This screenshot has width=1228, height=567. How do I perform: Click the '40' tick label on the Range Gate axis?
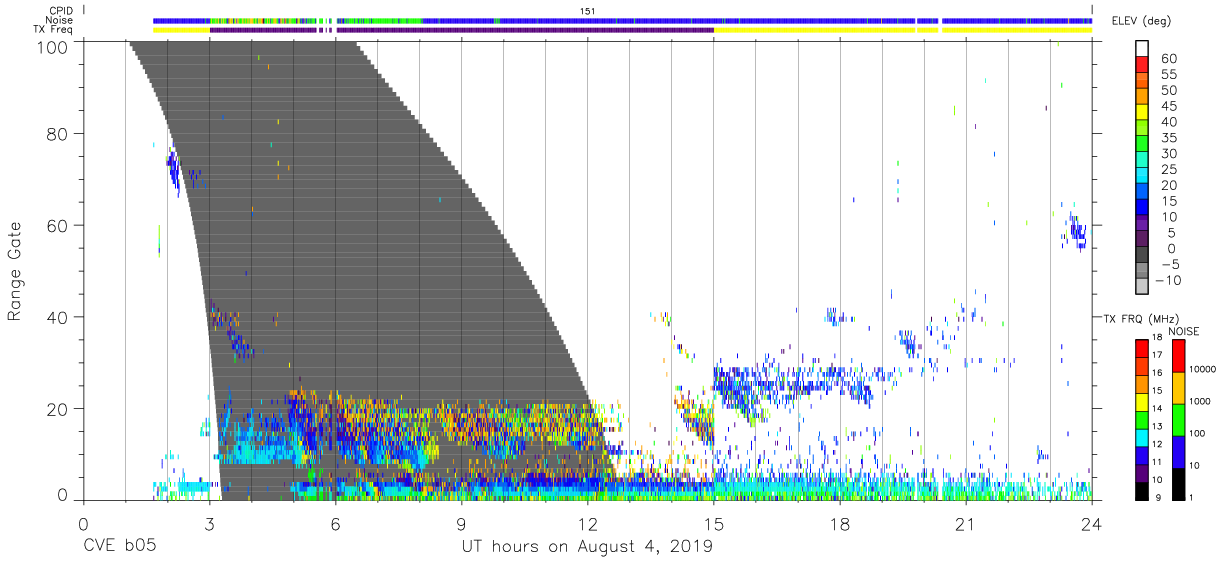click(58, 317)
